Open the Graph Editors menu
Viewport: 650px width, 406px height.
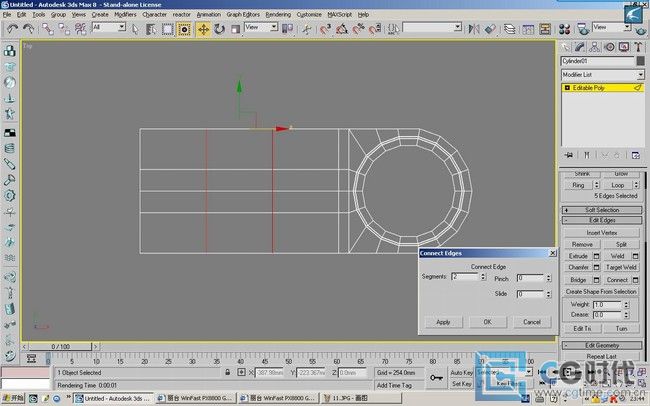pos(243,15)
